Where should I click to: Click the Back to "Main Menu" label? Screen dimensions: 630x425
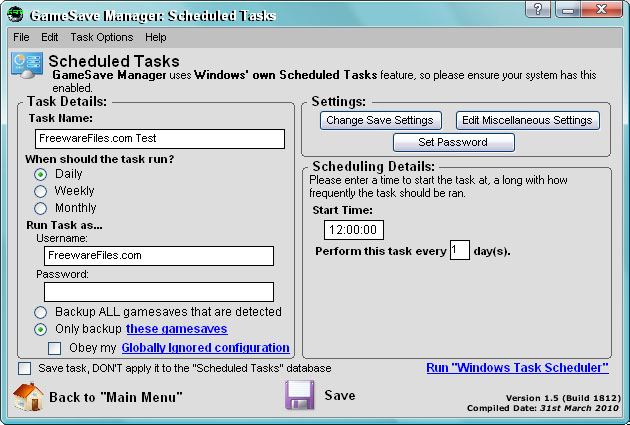116,397
